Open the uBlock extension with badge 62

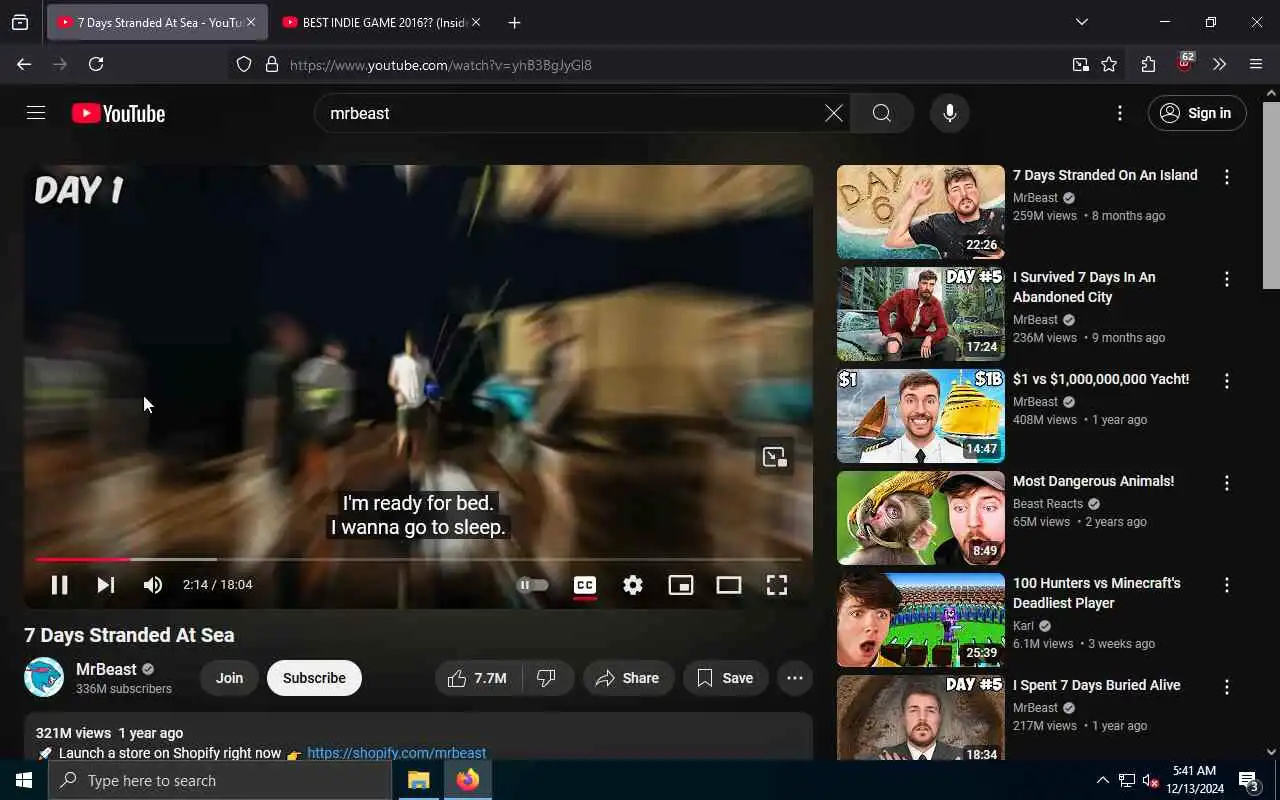click(x=1185, y=63)
